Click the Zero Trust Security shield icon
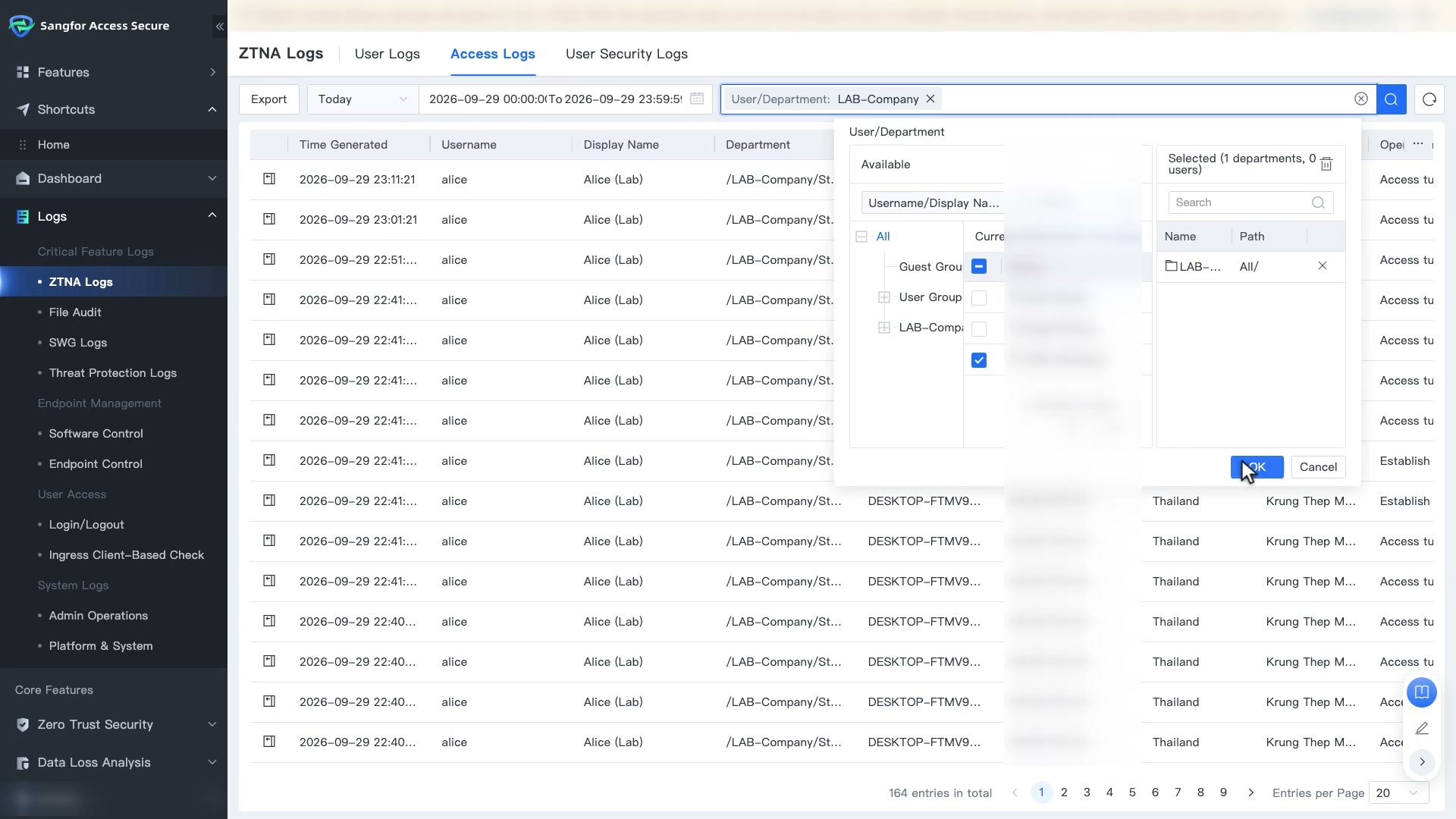Screen dimensions: 1456x819 23,724
